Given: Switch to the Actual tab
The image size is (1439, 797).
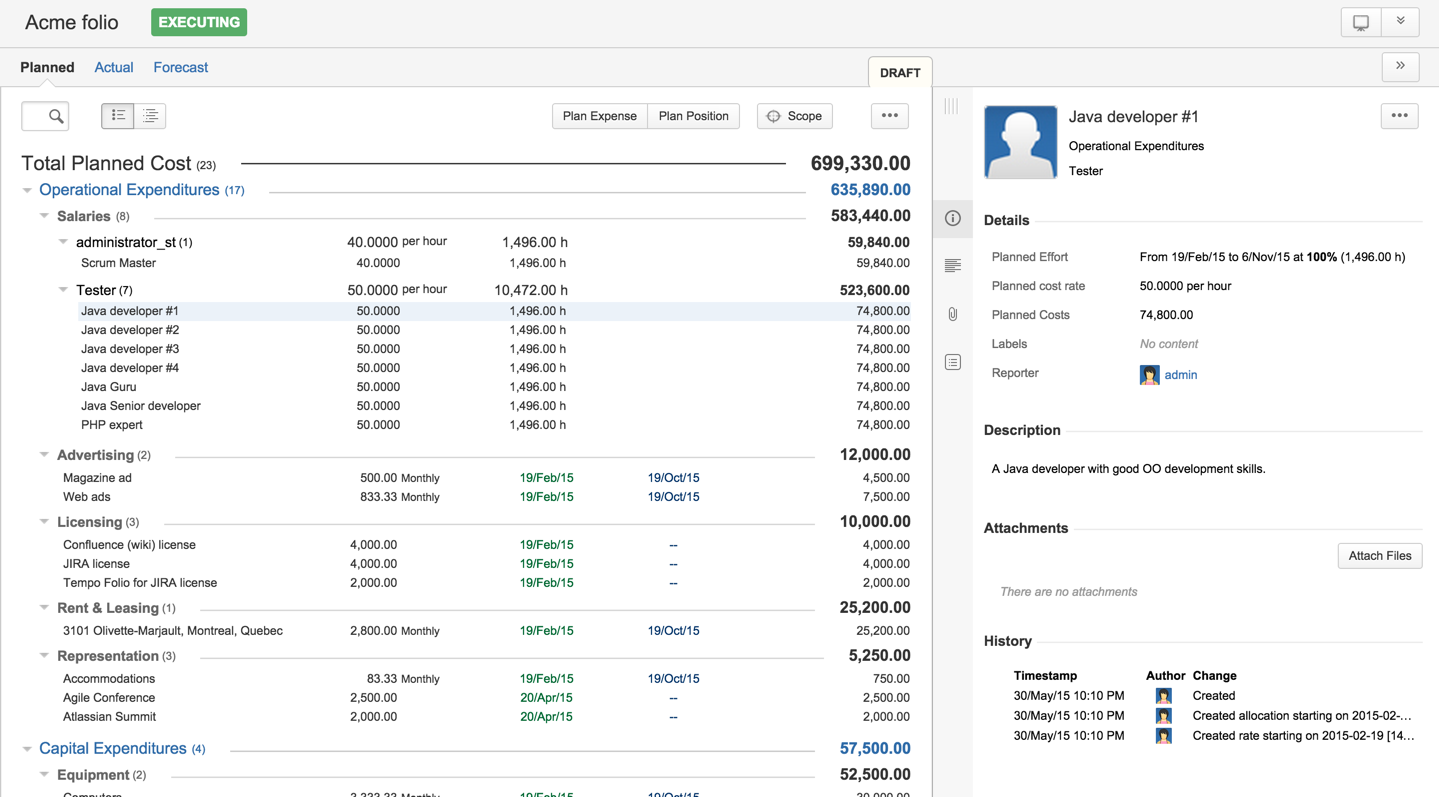Looking at the screenshot, I should tap(114, 68).
